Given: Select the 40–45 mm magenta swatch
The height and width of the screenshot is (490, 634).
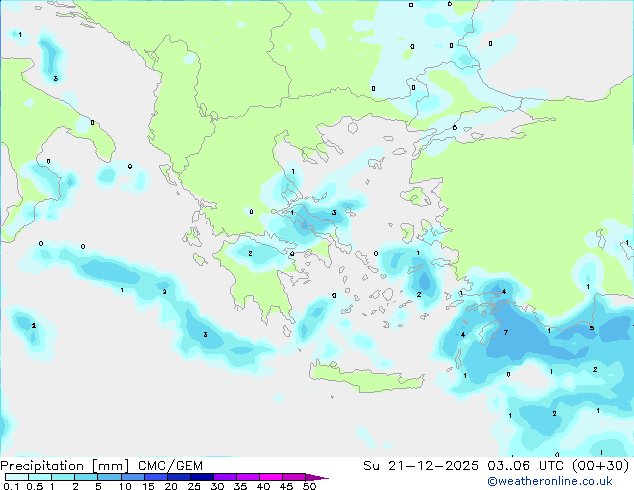Looking at the screenshot, I should tap(271, 477).
